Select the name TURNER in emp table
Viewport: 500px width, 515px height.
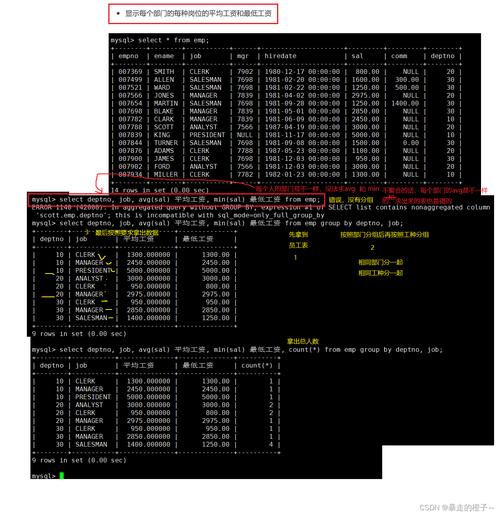point(166,143)
